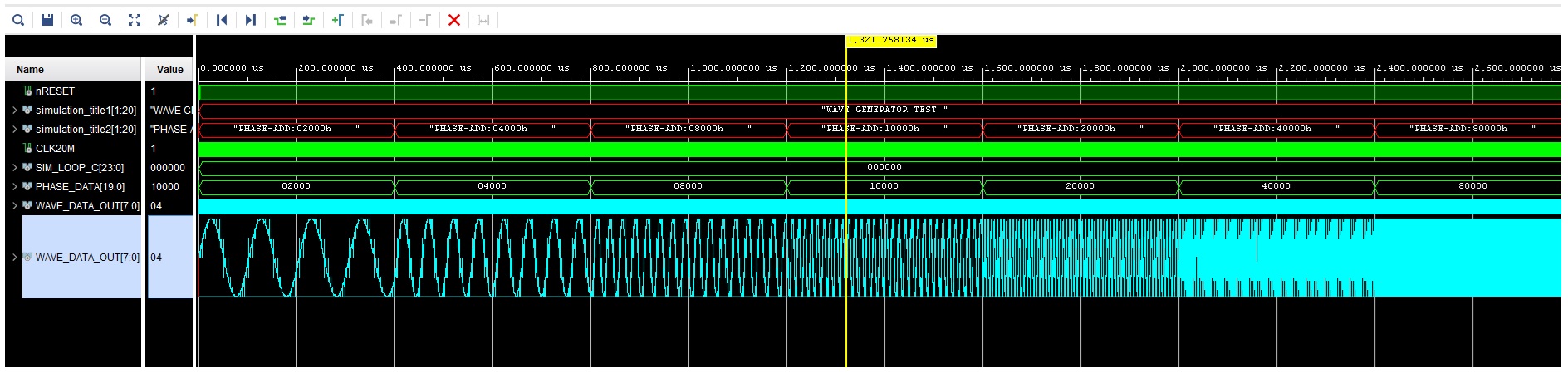Expand the simulation_title1[1:20] signal

pos(15,111)
